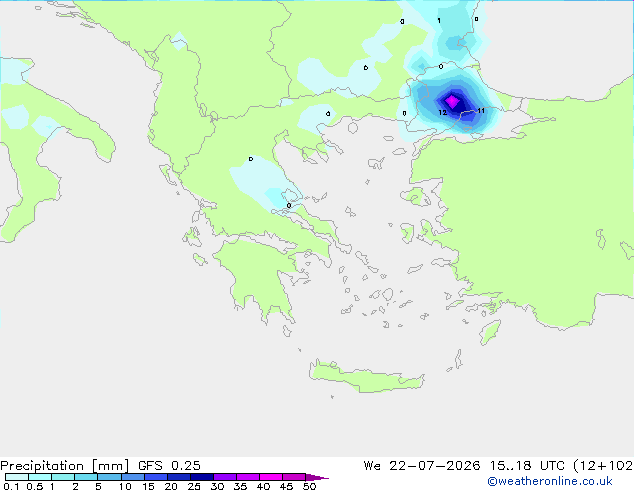Select the 15–20 mm legend swatch

click(156, 477)
